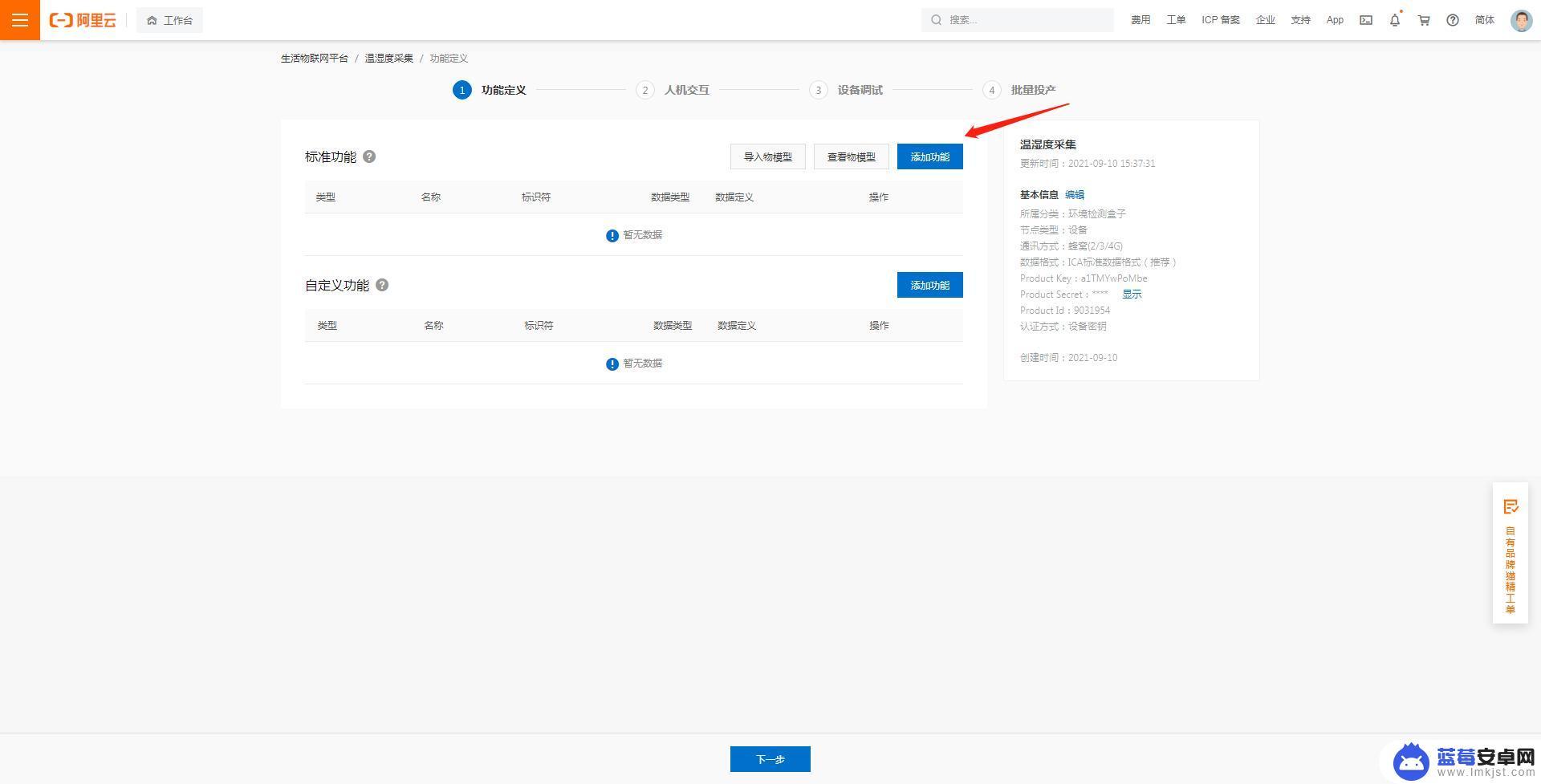Open the 费用 menu
Viewport: 1541px width, 784px height.
(x=1141, y=20)
